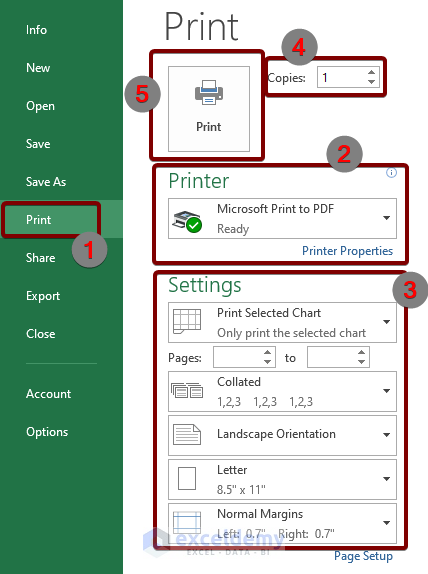Click the 'Microsoft Print to PDF' text
428x574 pixels.
(x=276, y=209)
